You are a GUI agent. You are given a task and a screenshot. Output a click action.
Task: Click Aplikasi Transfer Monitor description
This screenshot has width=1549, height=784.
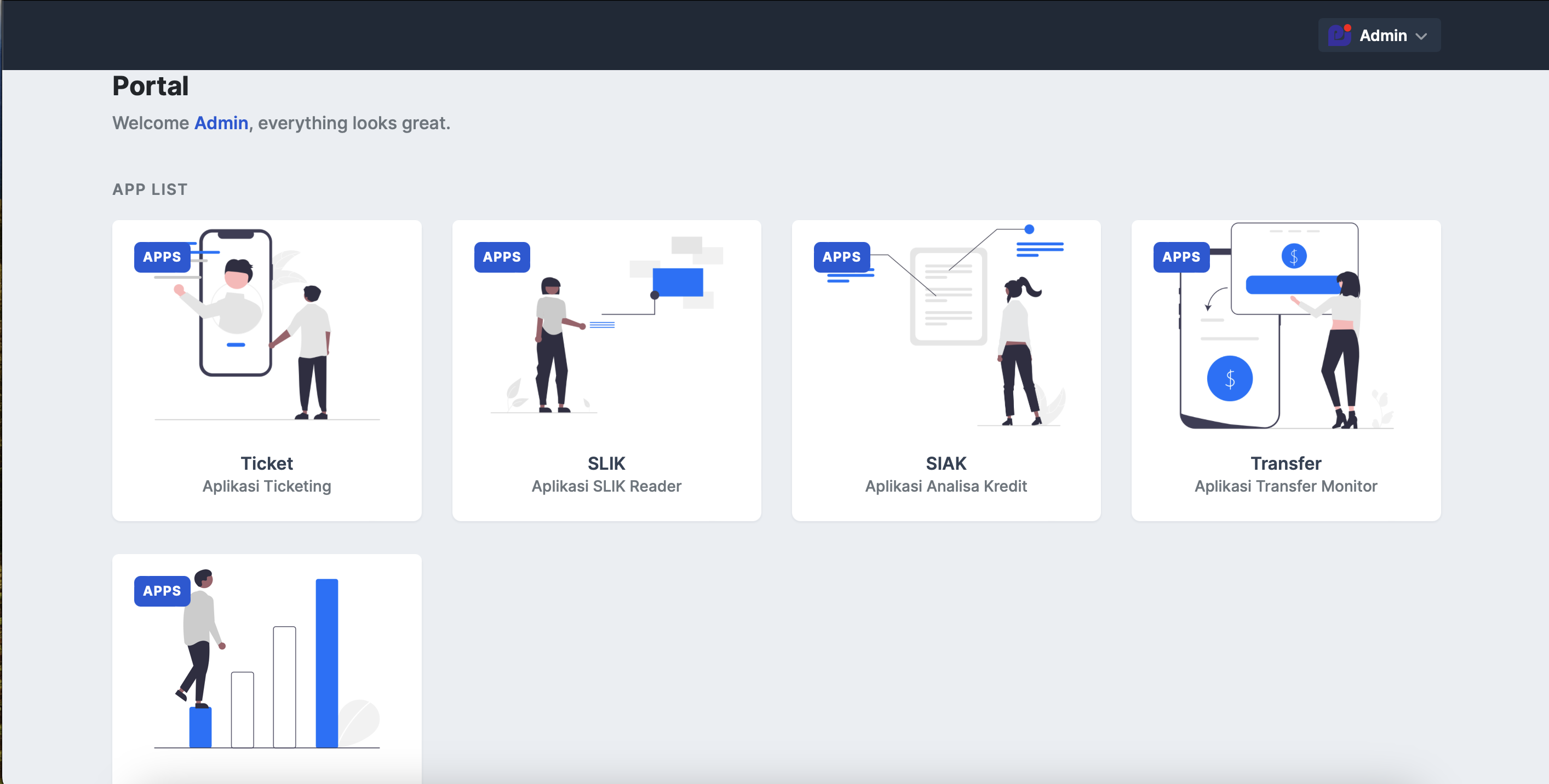(1285, 486)
